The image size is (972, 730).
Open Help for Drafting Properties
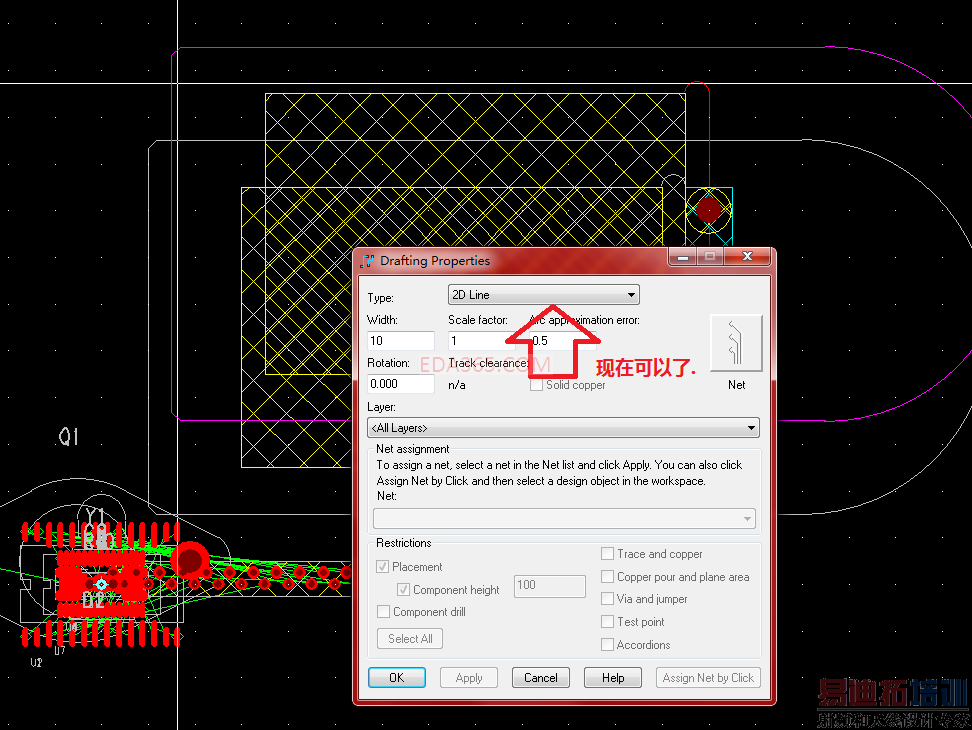click(613, 678)
